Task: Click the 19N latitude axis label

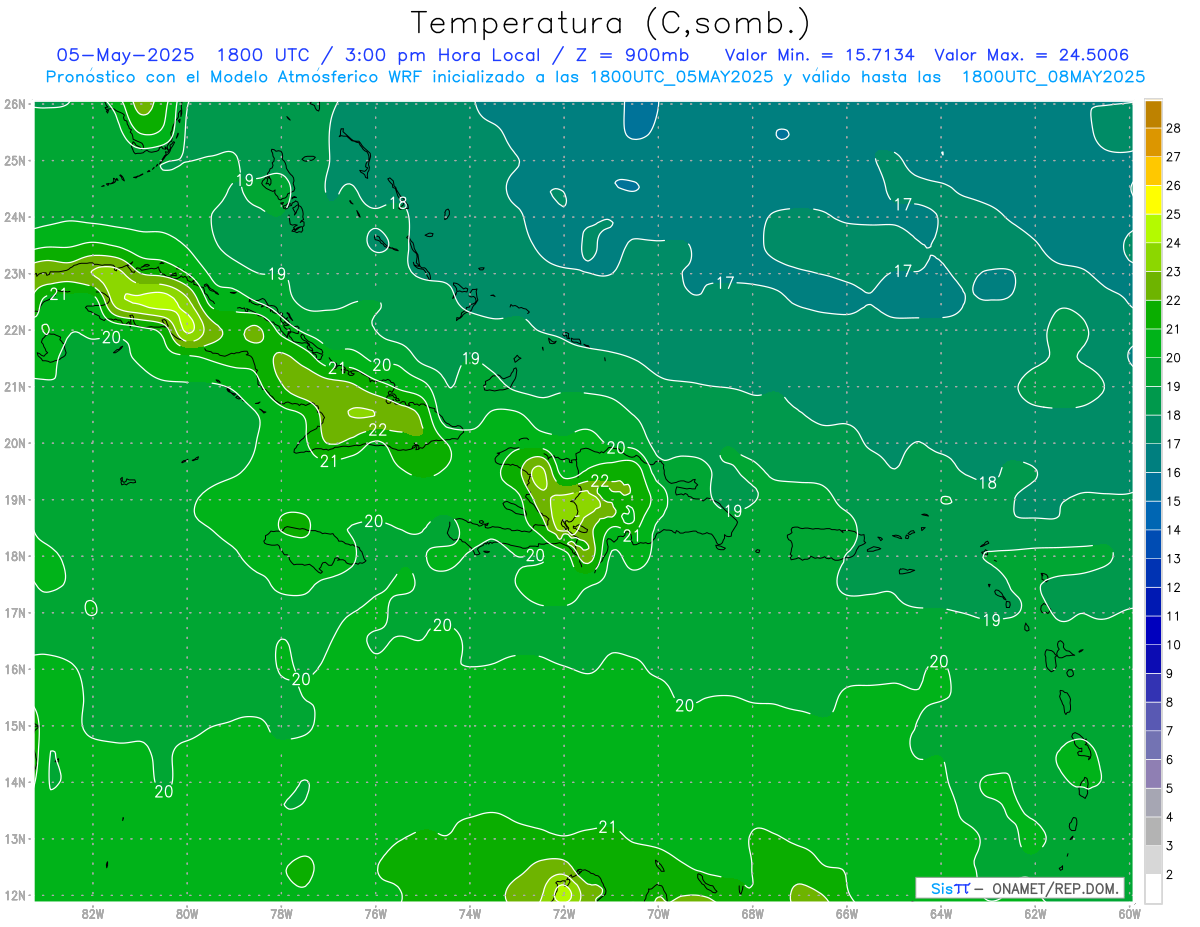Action: click(14, 499)
